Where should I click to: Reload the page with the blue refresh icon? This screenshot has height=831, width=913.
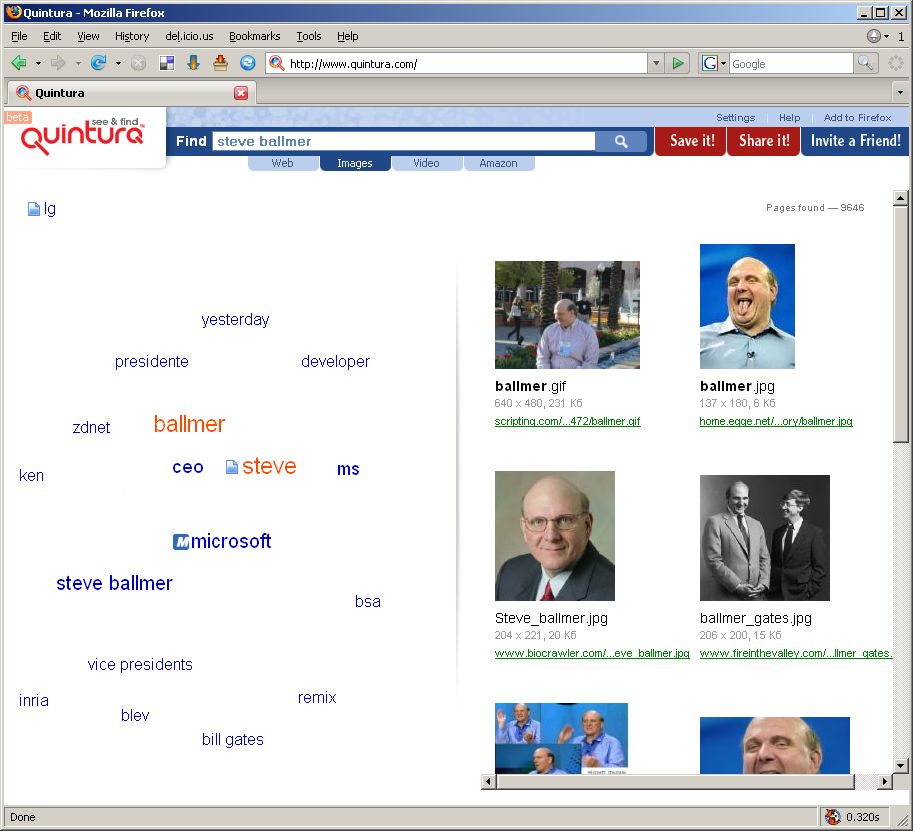(x=98, y=62)
